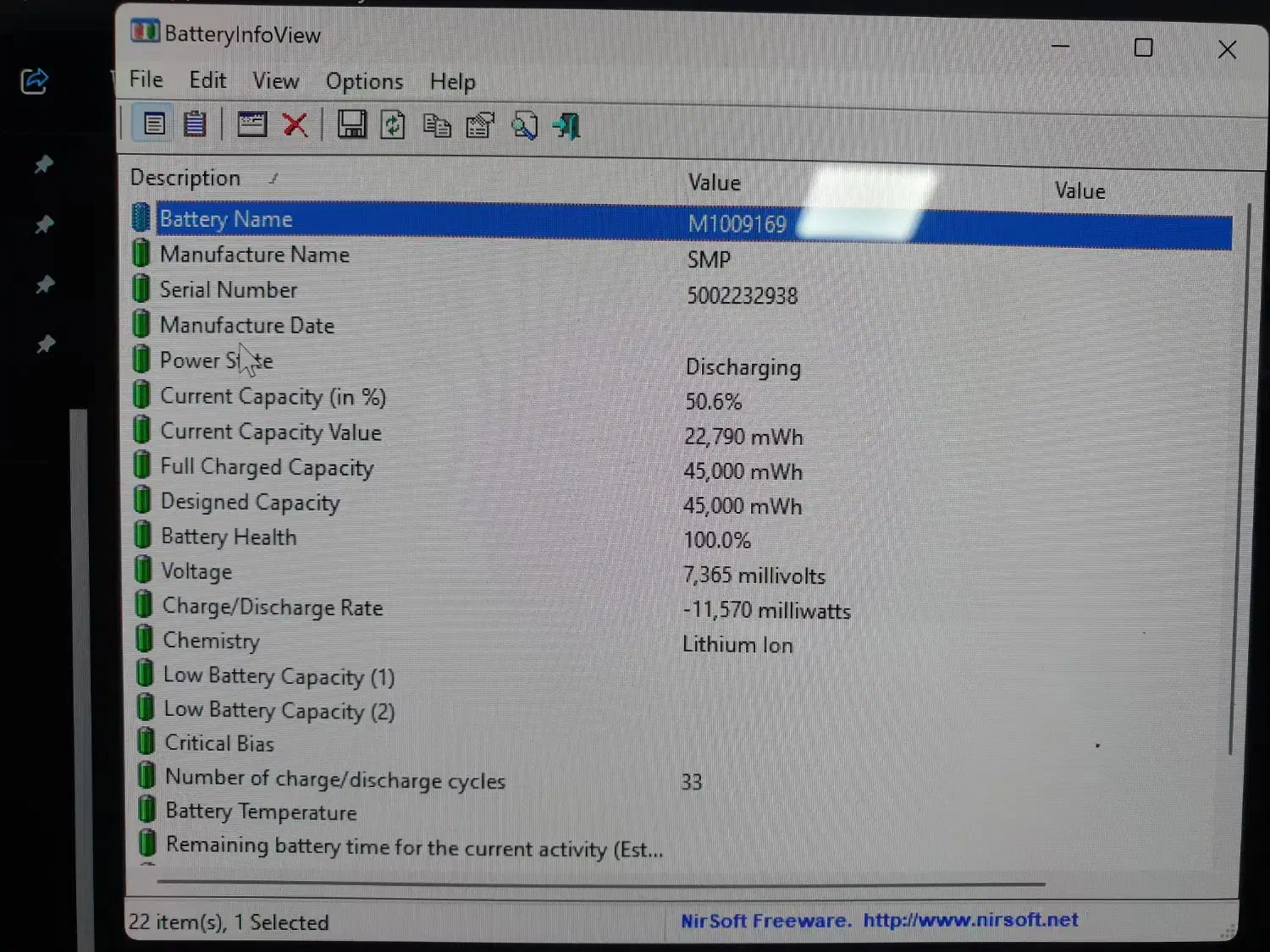Click the Lithium Ion chemistry value
This screenshot has width=1270, height=952.
pyautogui.click(x=737, y=645)
